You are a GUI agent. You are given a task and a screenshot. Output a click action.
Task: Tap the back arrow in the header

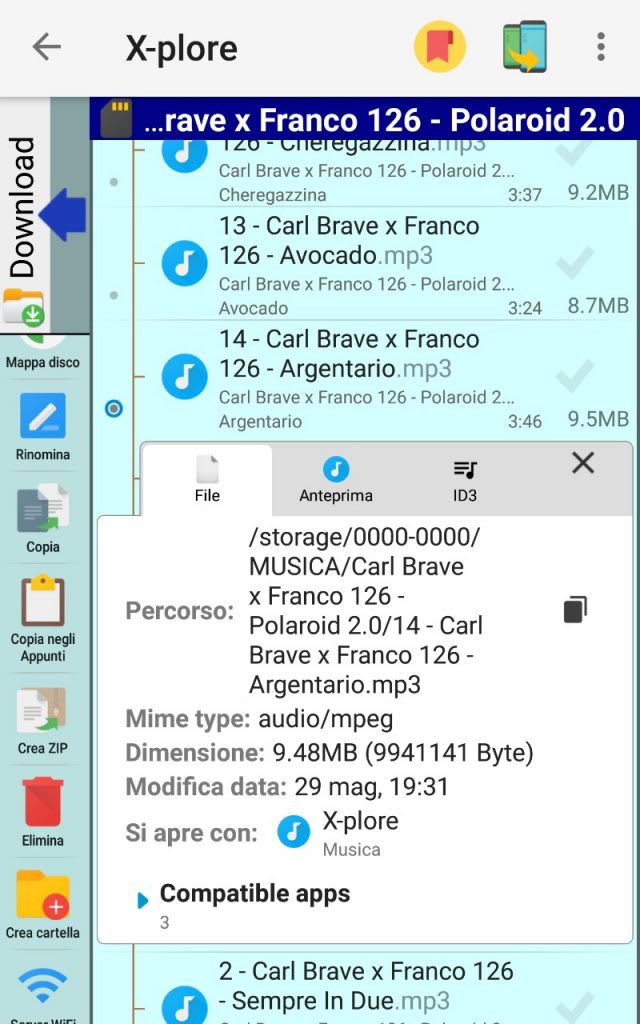[46, 47]
